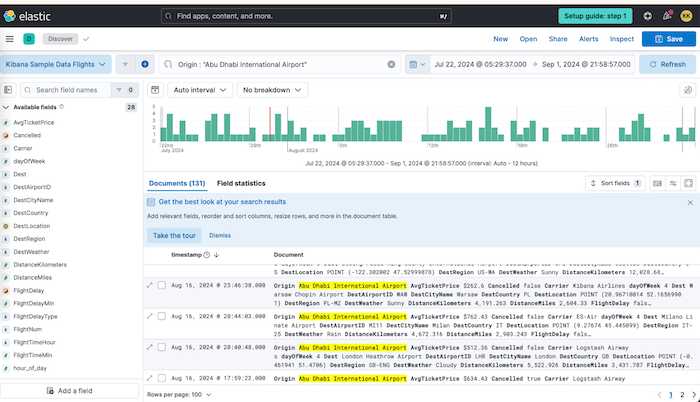Click the Refresh button
The width and height of the screenshot is (700, 402).
(x=667, y=64)
